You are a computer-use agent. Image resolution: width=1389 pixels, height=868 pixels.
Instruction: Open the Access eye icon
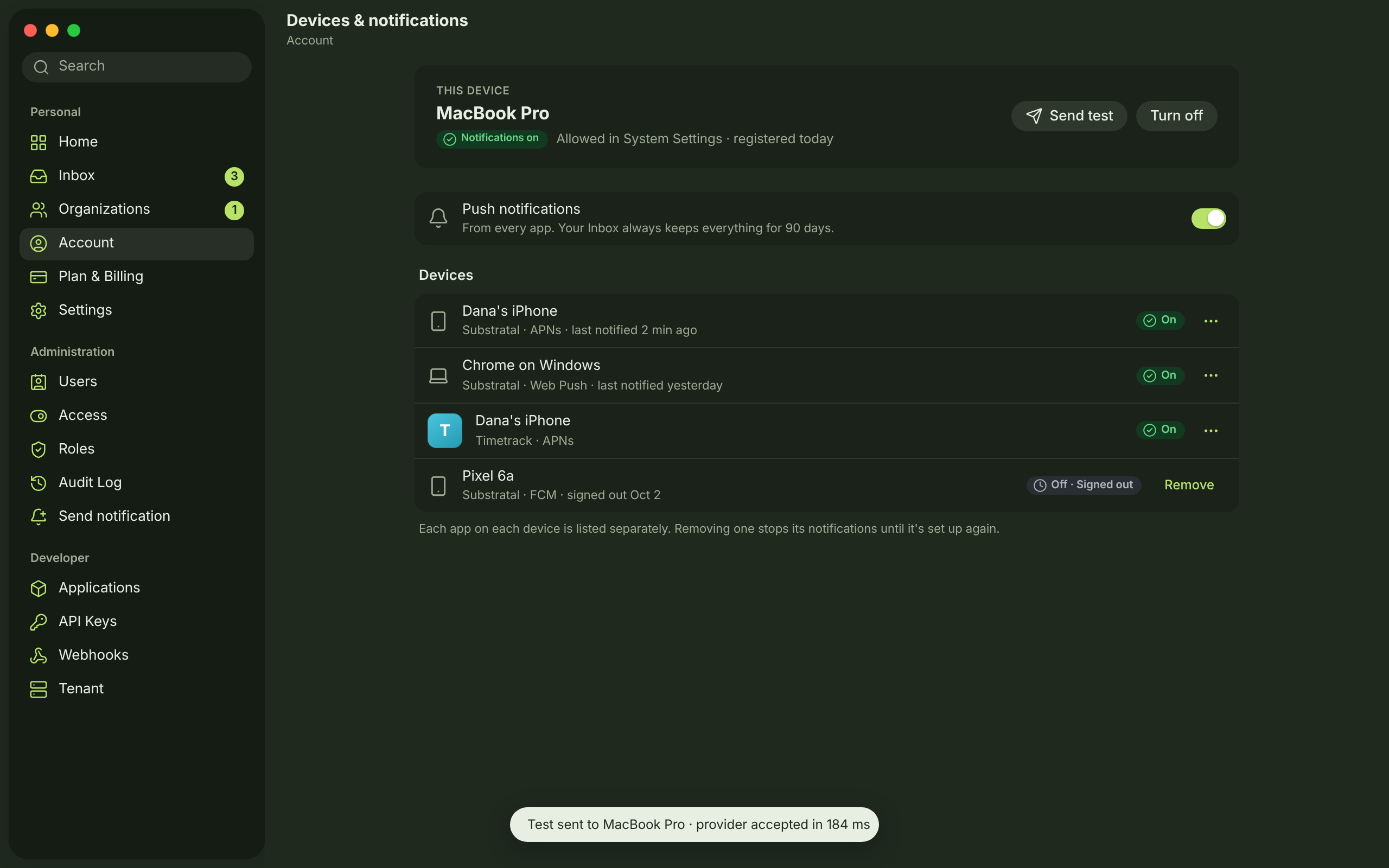39,416
